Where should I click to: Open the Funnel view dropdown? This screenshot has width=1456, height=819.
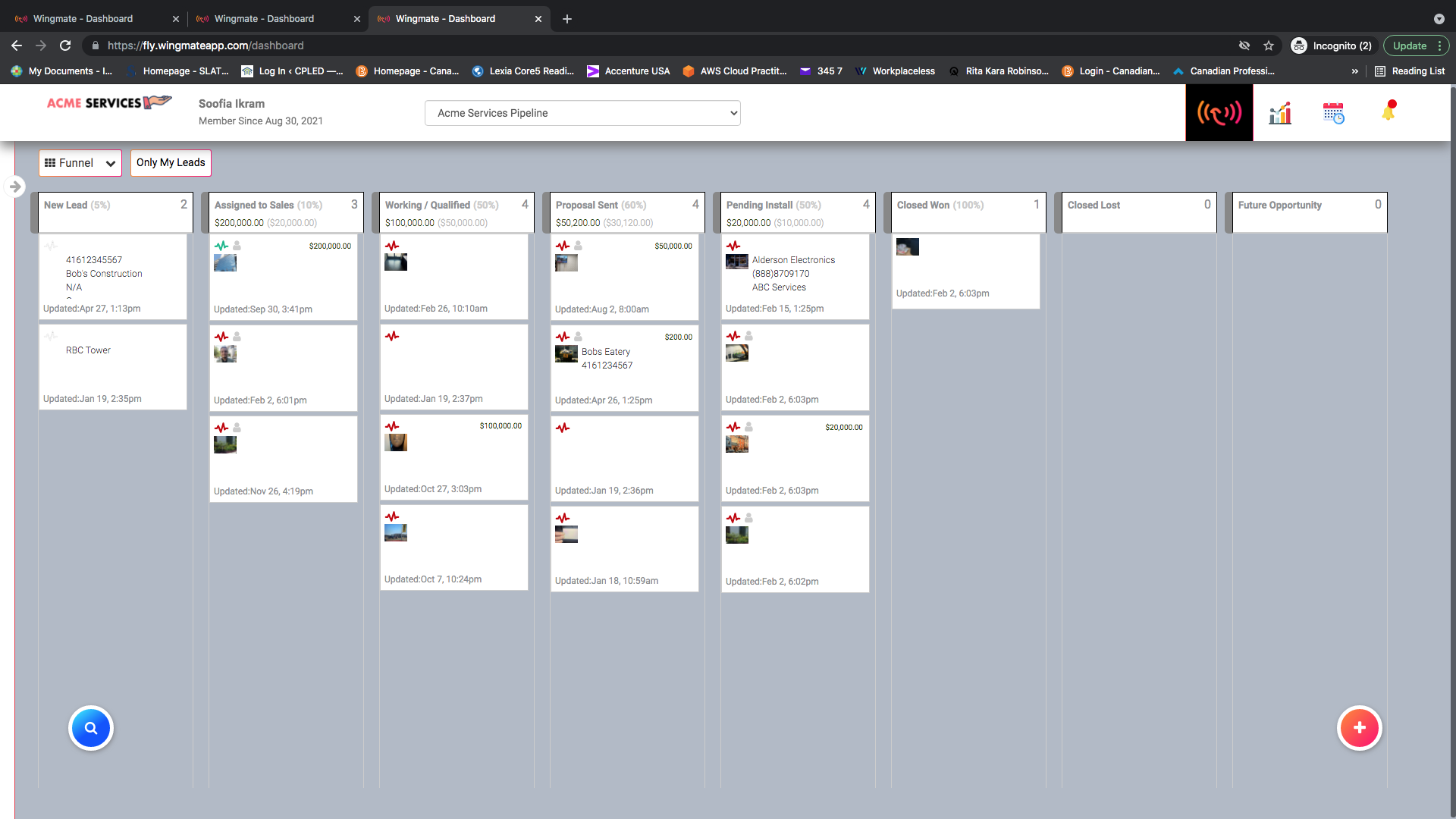point(80,163)
